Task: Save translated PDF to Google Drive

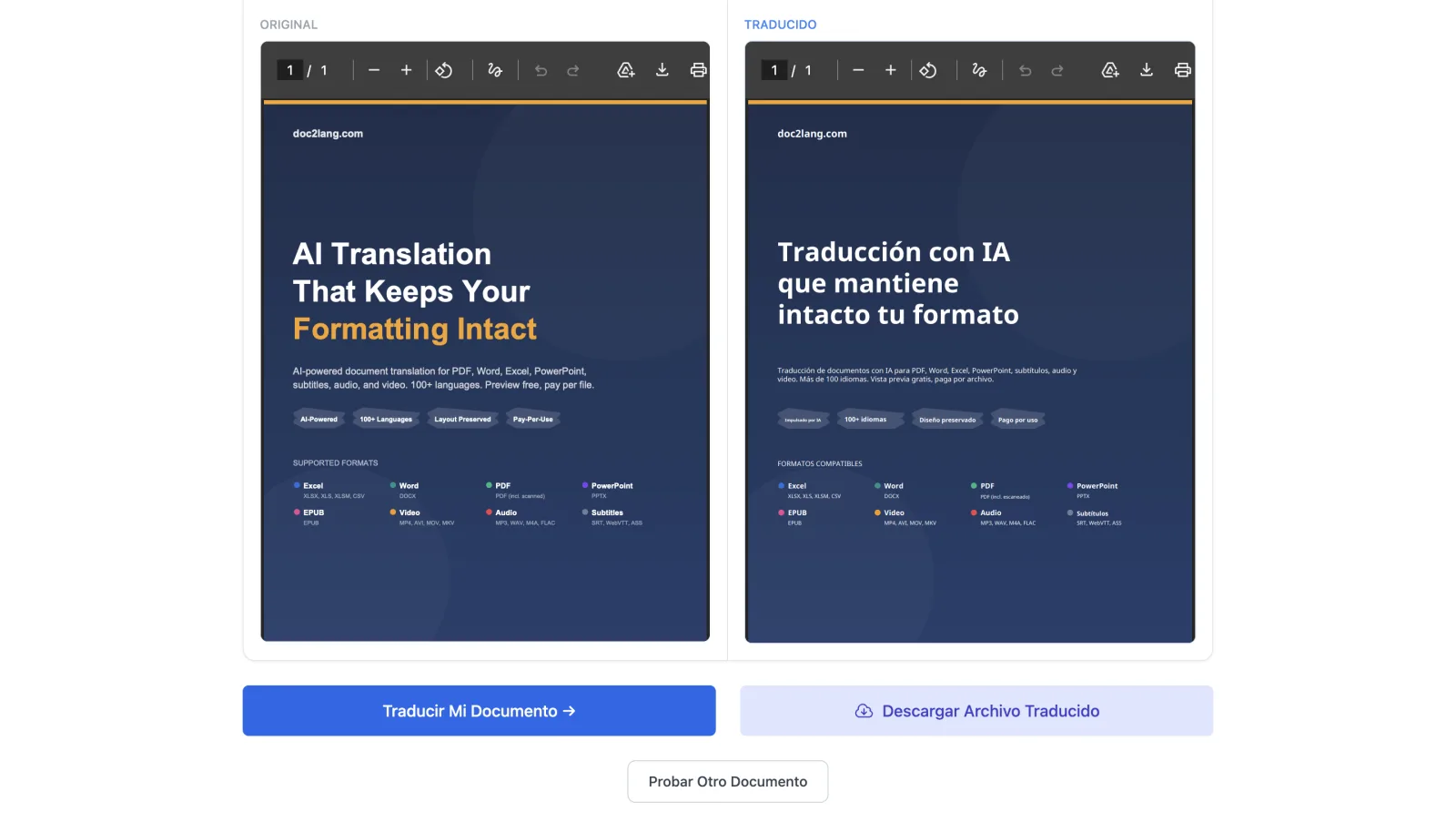Action: pos(1110,70)
